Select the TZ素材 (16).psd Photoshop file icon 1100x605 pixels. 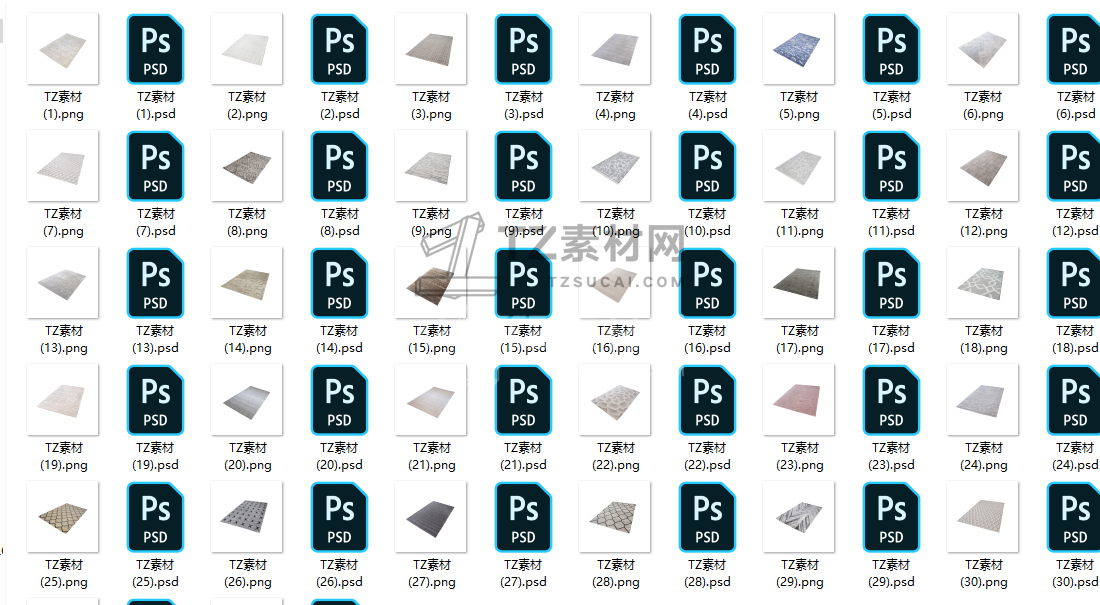[707, 284]
